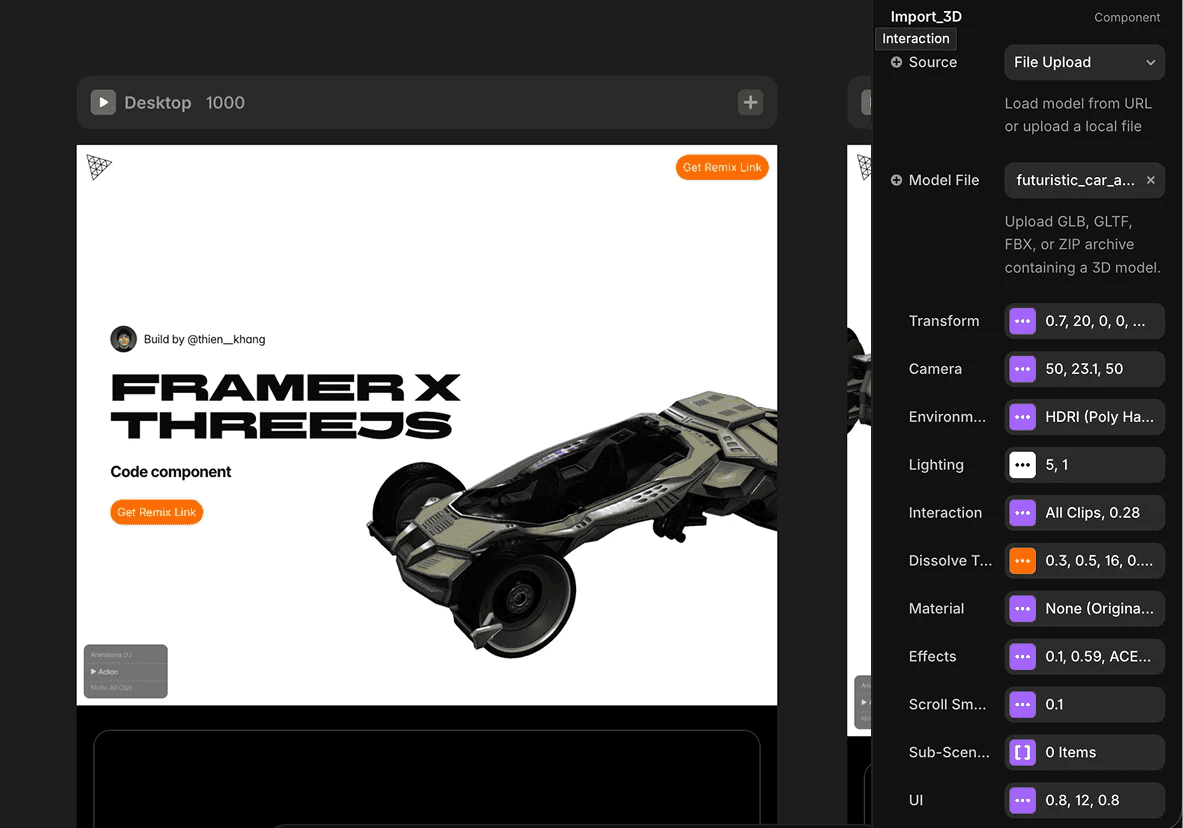Add a breakpoint with the plus icon

point(750,103)
